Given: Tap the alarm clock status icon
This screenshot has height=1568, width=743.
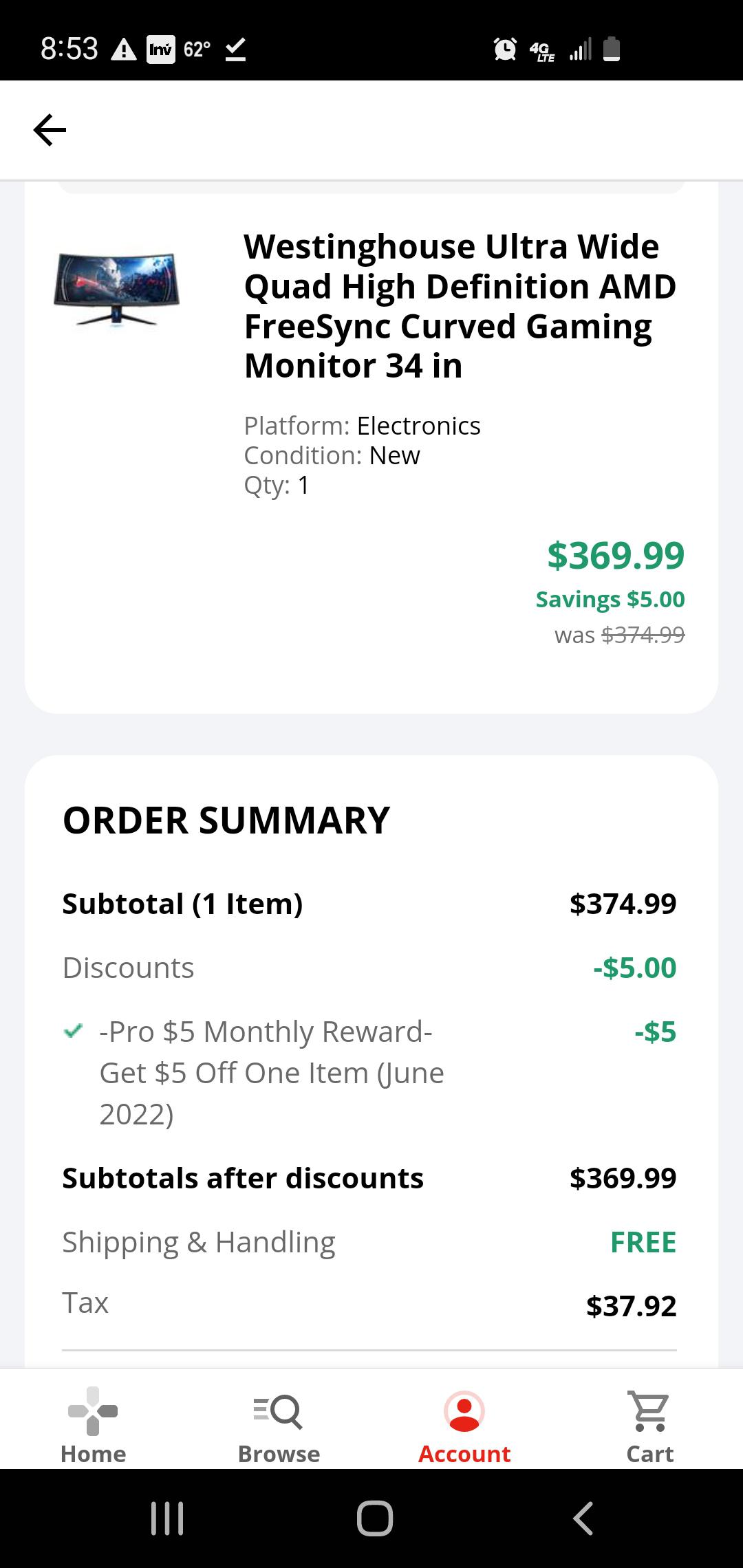Looking at the screenshot, I should click(505, 49).
